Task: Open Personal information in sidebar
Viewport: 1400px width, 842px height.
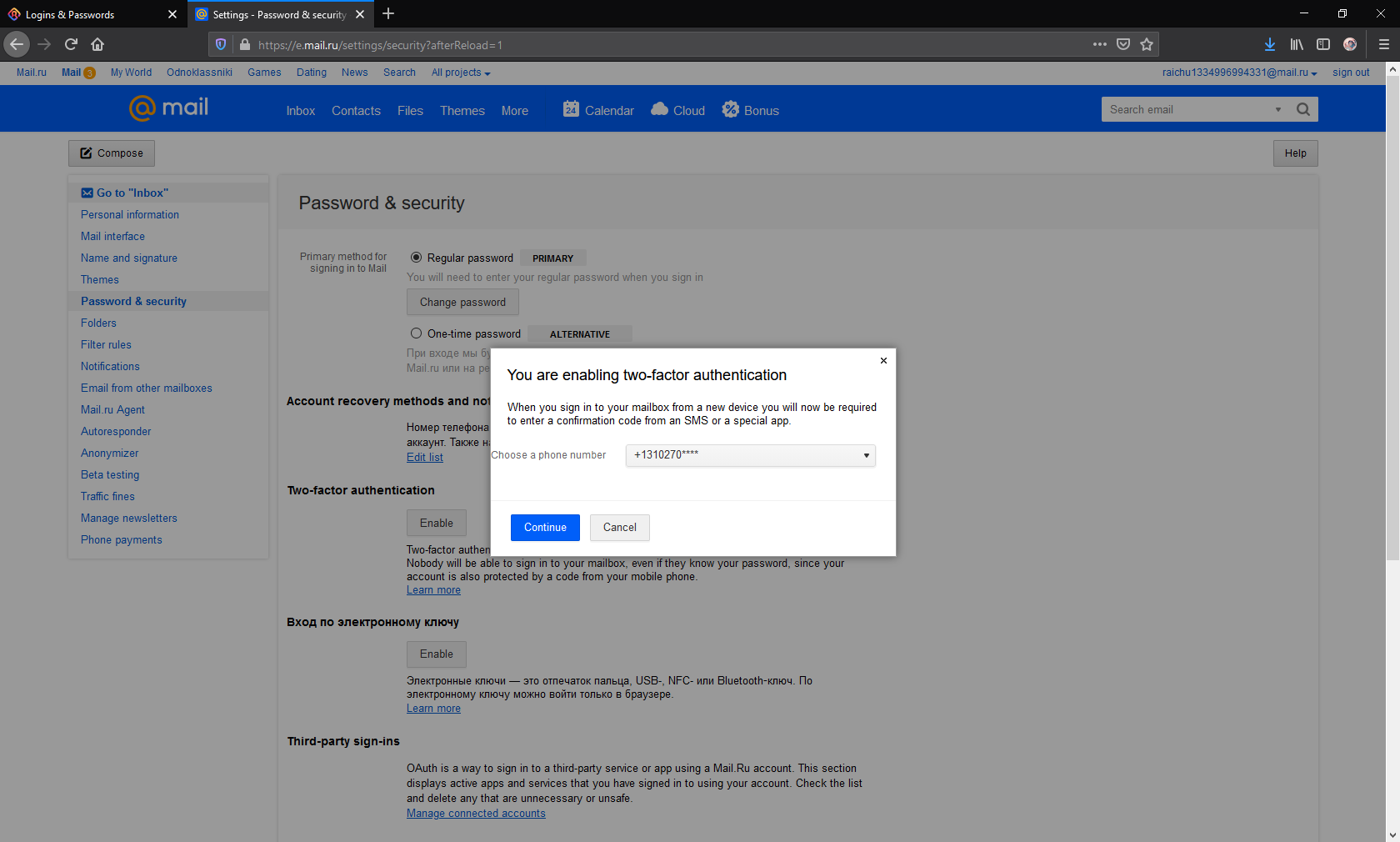Action: (x=130, y=214)
